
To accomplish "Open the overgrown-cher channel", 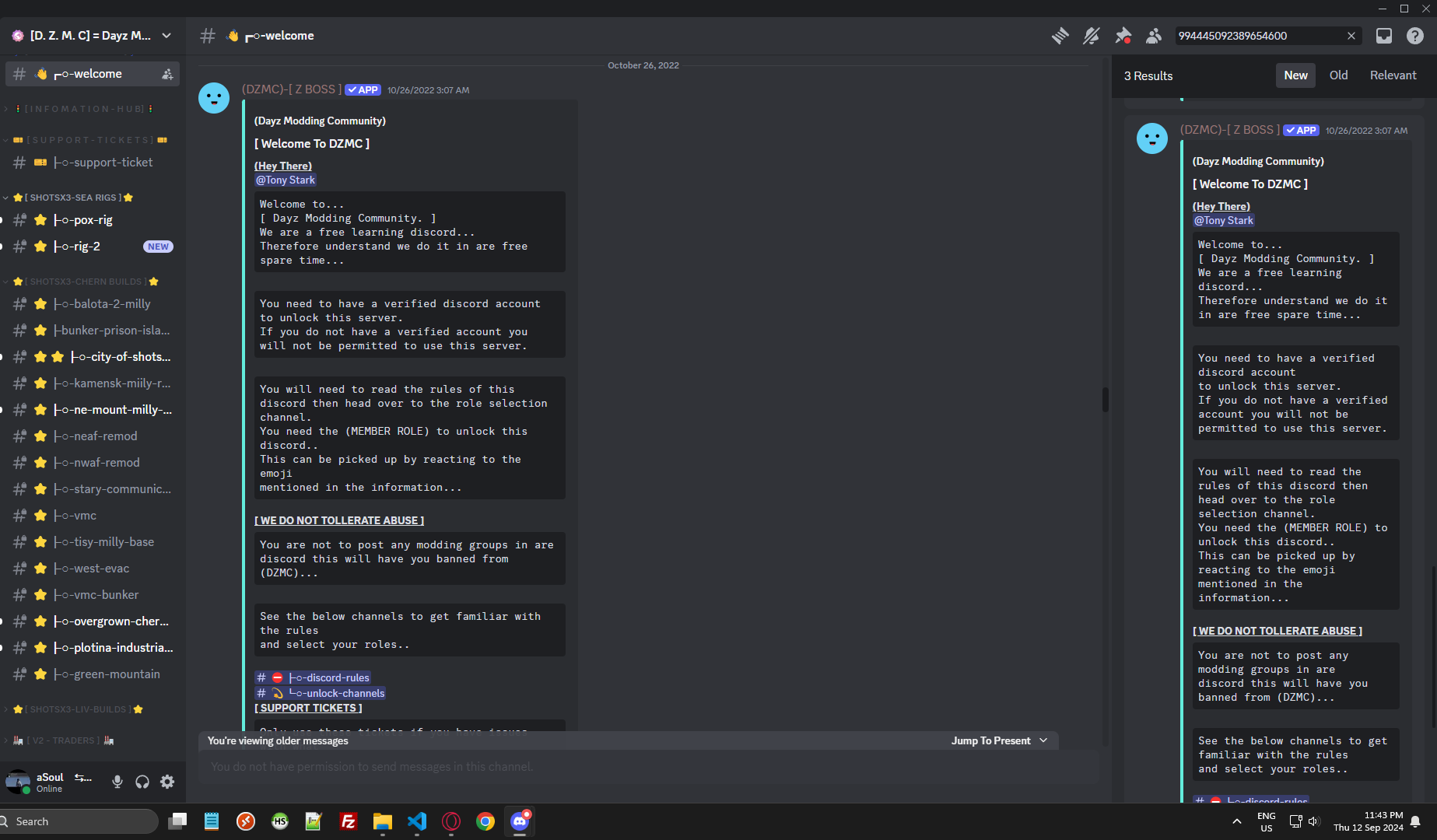I will [x=92, y=621].
